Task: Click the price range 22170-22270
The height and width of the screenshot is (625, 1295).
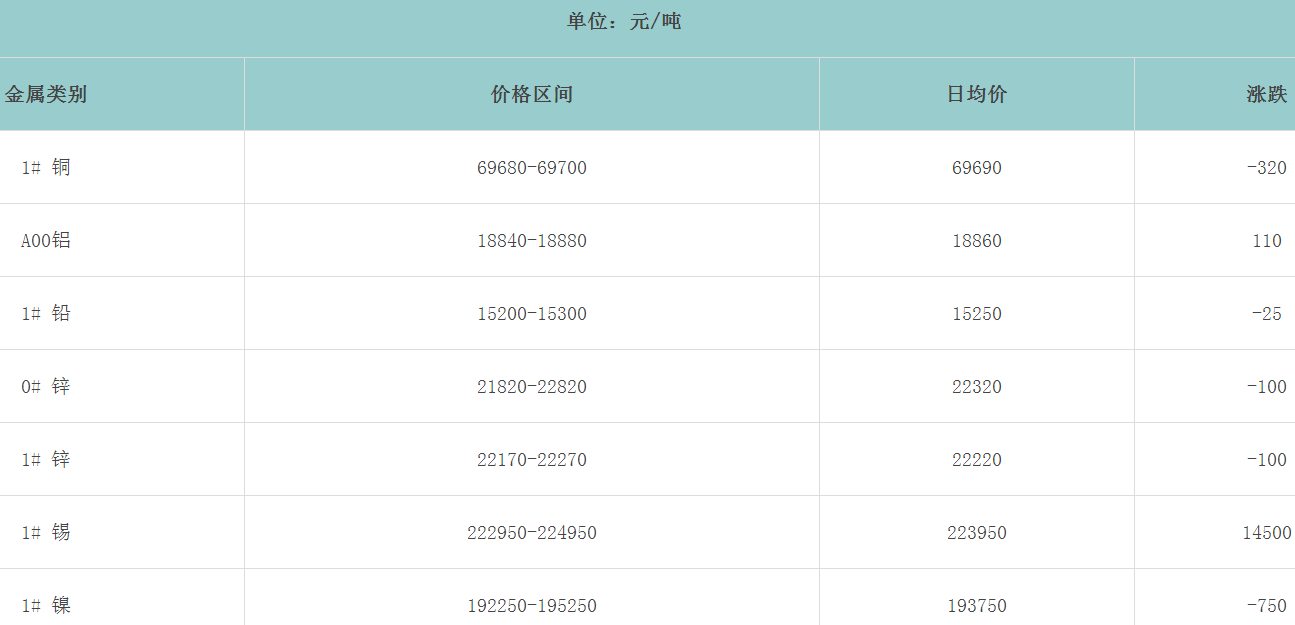Action: 531,460
